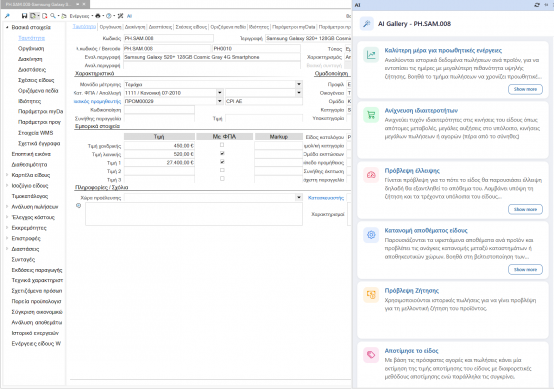Toggle the Με ΦΠΑ checkbox for Τιμή χονδρικής
This screenshot has width=554, height=389.
tap(222, 145)
